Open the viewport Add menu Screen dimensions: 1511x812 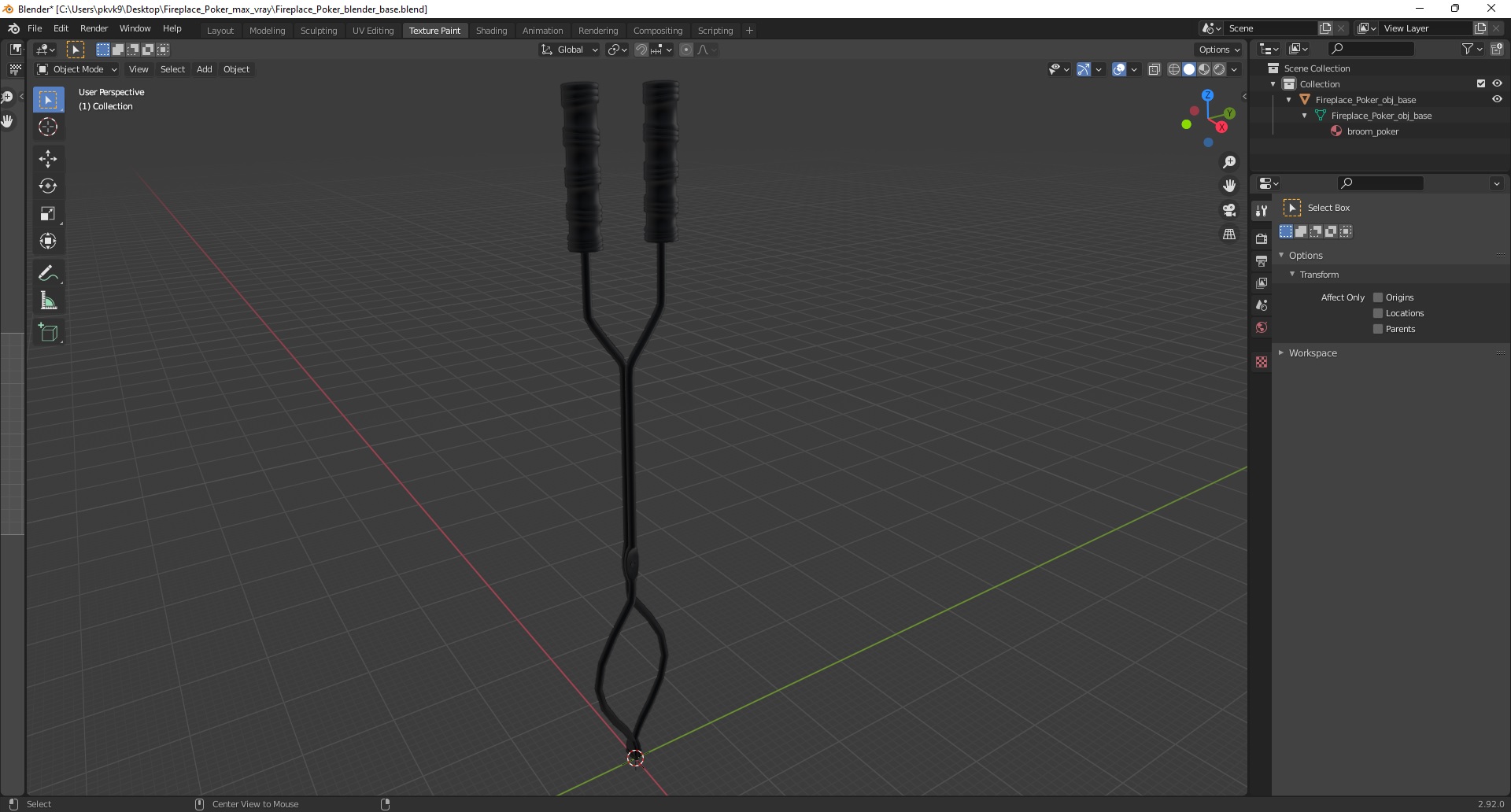[204, 69]
